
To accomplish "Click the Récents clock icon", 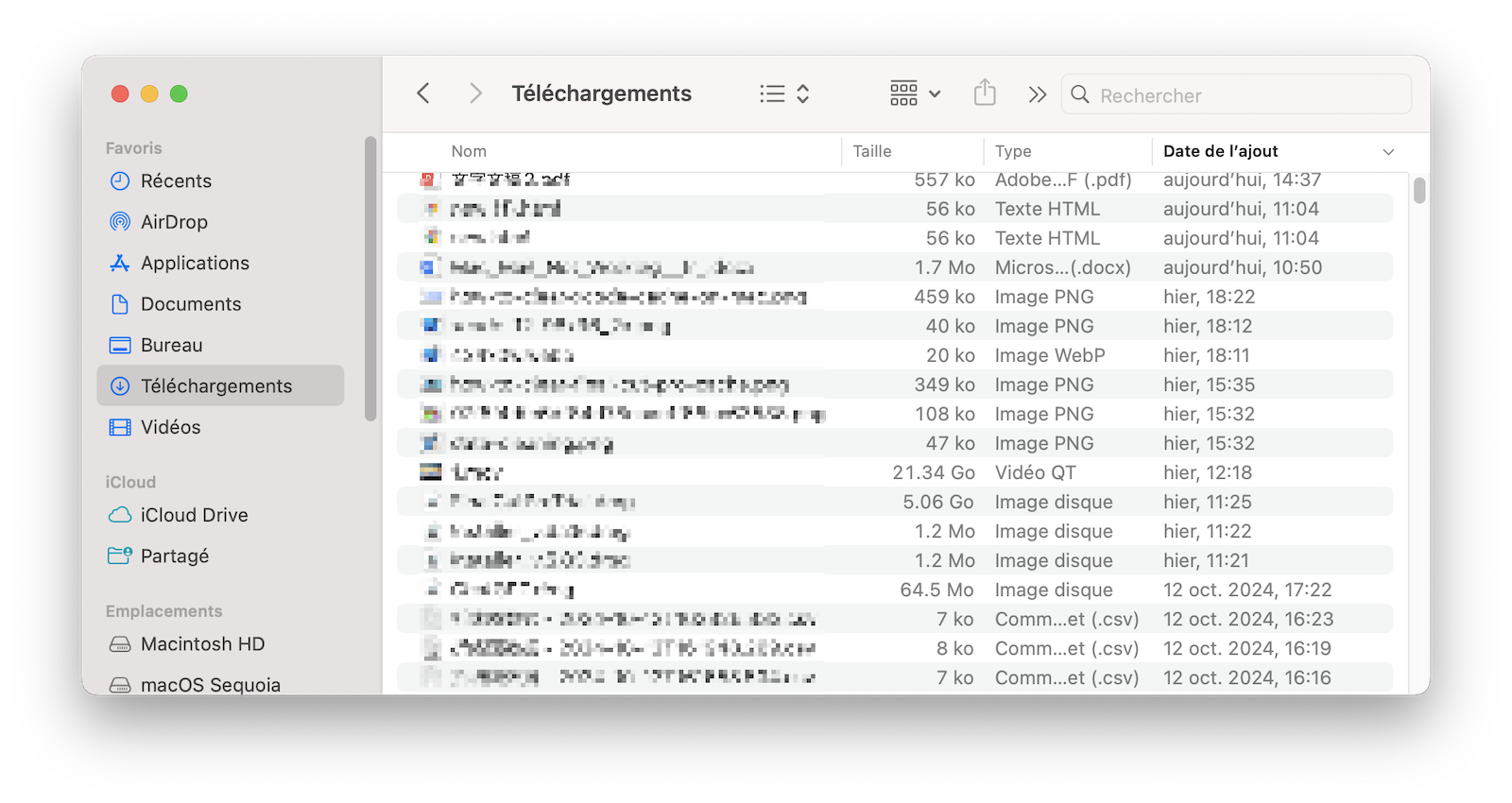I will (120, 180).
